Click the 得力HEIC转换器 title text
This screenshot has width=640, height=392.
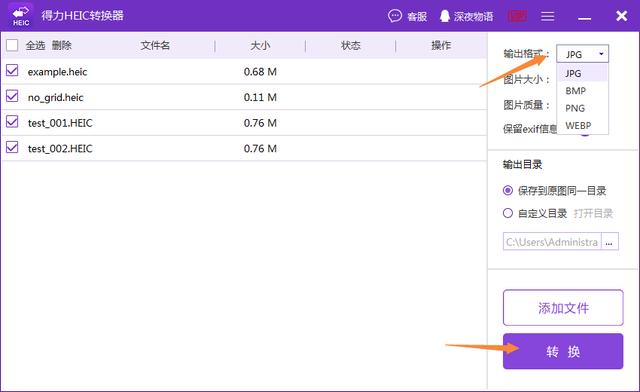click(x=82, y=16)
